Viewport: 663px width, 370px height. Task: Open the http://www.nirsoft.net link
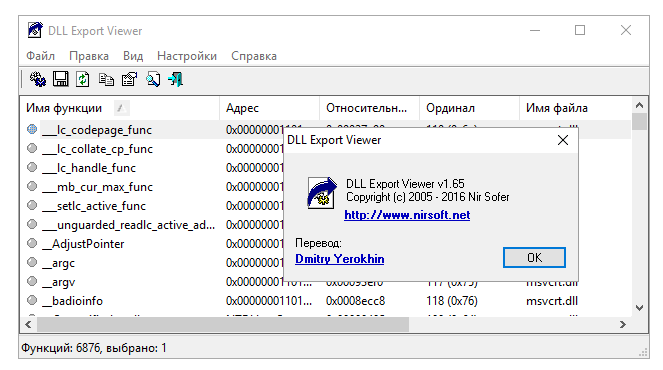407,215
